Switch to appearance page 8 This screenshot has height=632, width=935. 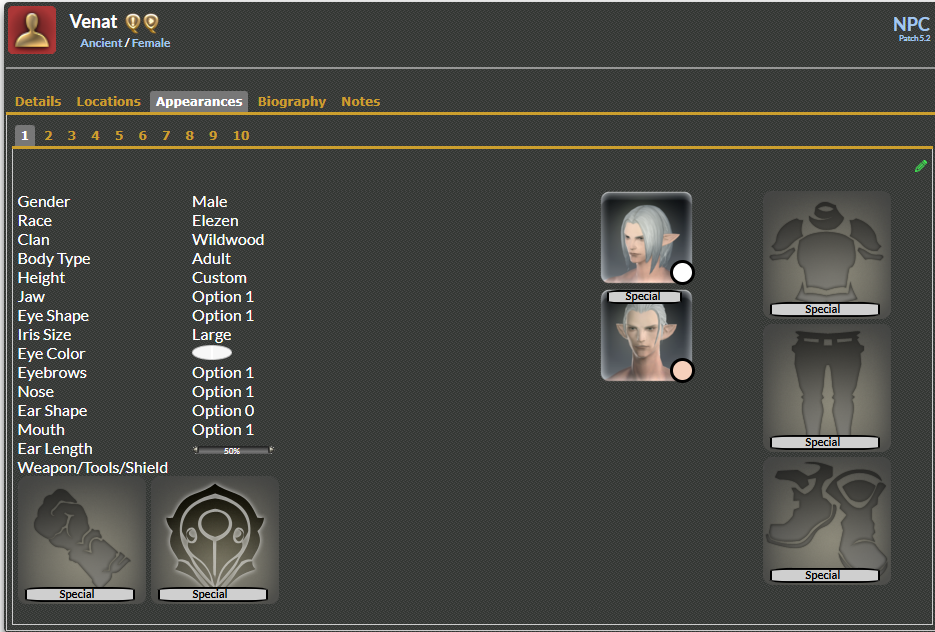pyautogui.click(x=190, y=135)
